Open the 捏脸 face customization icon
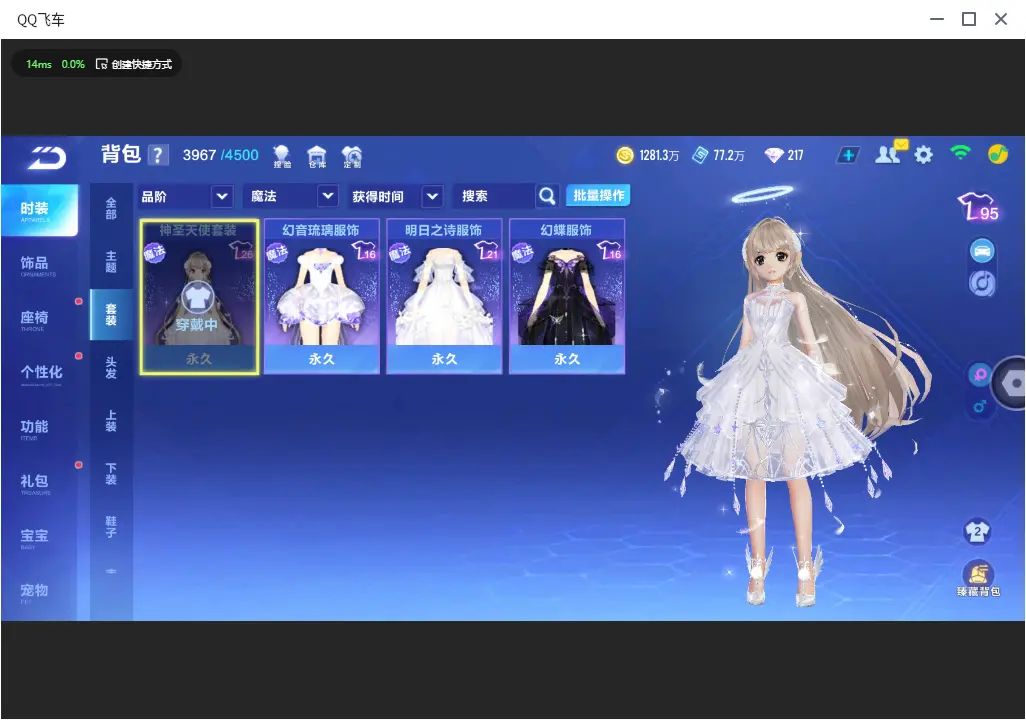 point(281,156)
